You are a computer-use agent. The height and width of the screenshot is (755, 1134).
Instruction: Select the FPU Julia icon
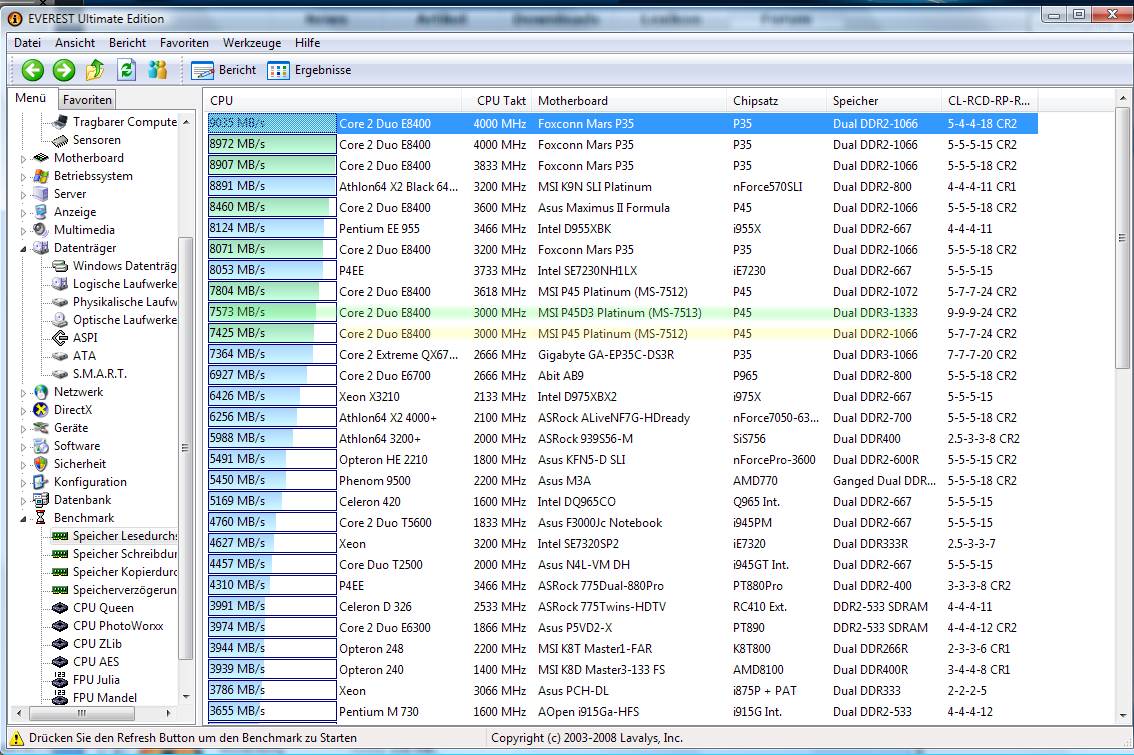click(x=60, y=680)
